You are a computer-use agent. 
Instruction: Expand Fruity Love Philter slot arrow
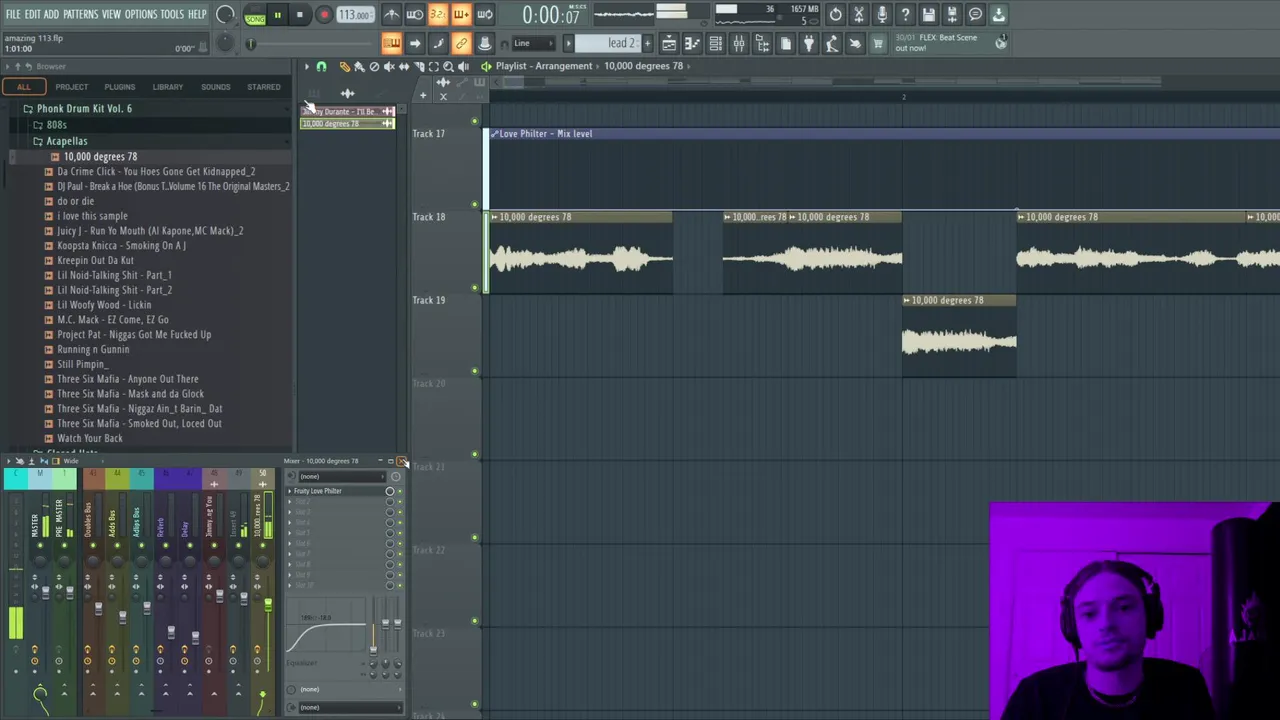point(290,491)
